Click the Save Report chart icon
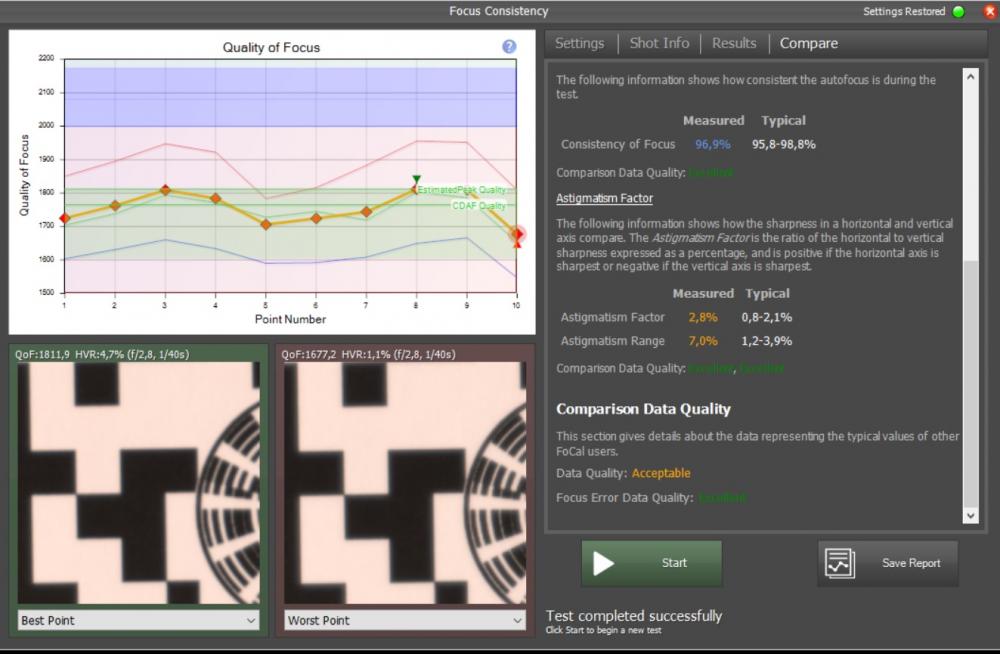The width and height of the screenshot is (1000, 654). click(x=839, y=563)
